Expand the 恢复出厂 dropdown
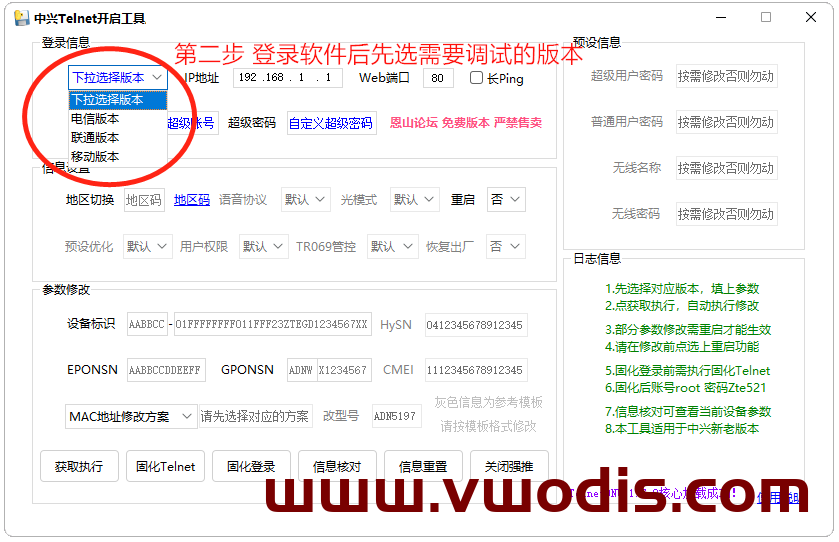The image size is (839, 542). pos(506,247)
